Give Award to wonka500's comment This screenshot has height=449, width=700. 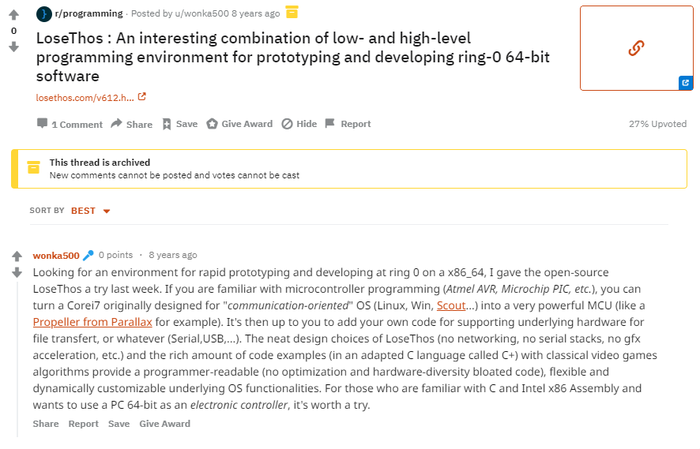coord(164,424)
